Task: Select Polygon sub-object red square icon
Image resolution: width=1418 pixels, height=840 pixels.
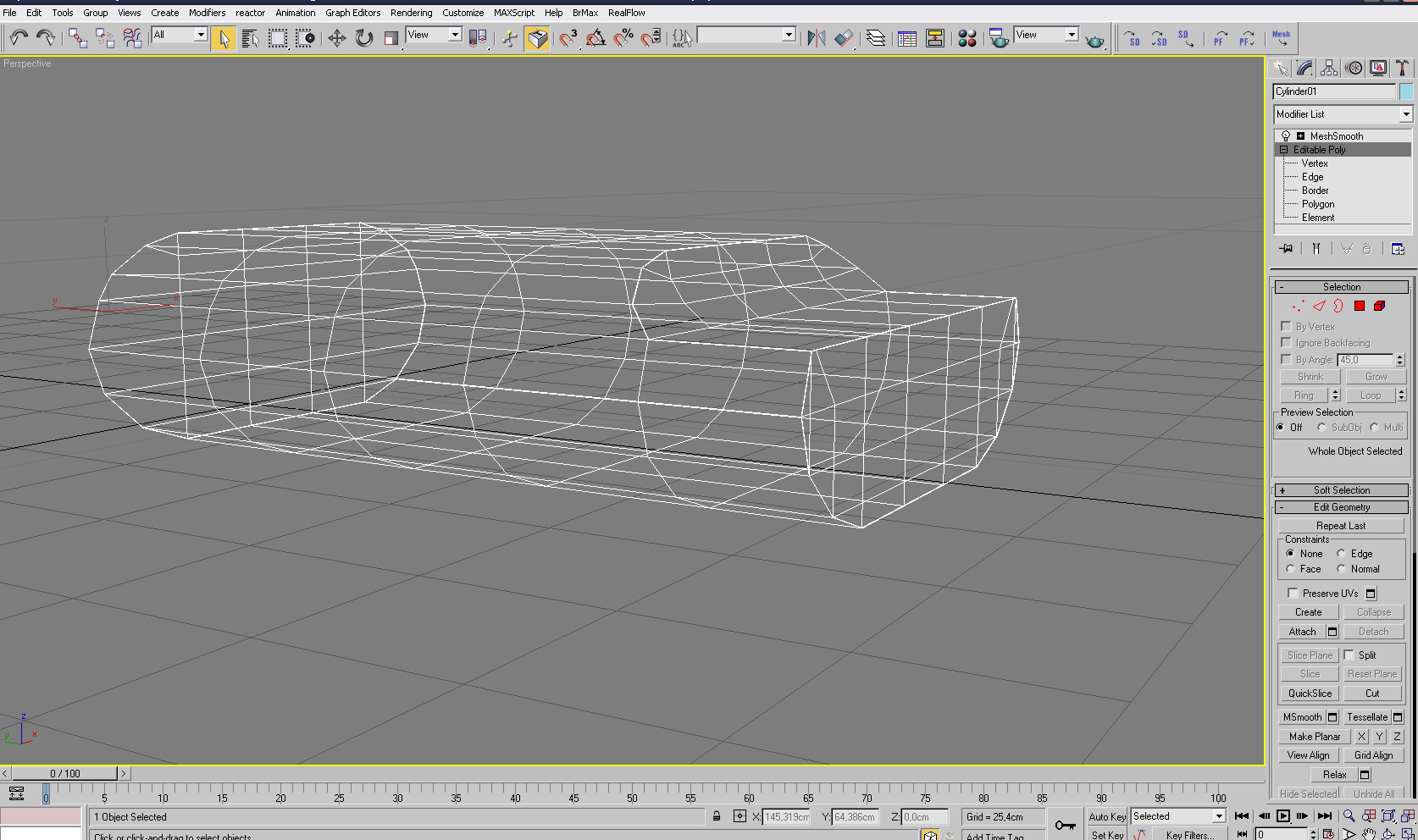Action: (1360, 306)
